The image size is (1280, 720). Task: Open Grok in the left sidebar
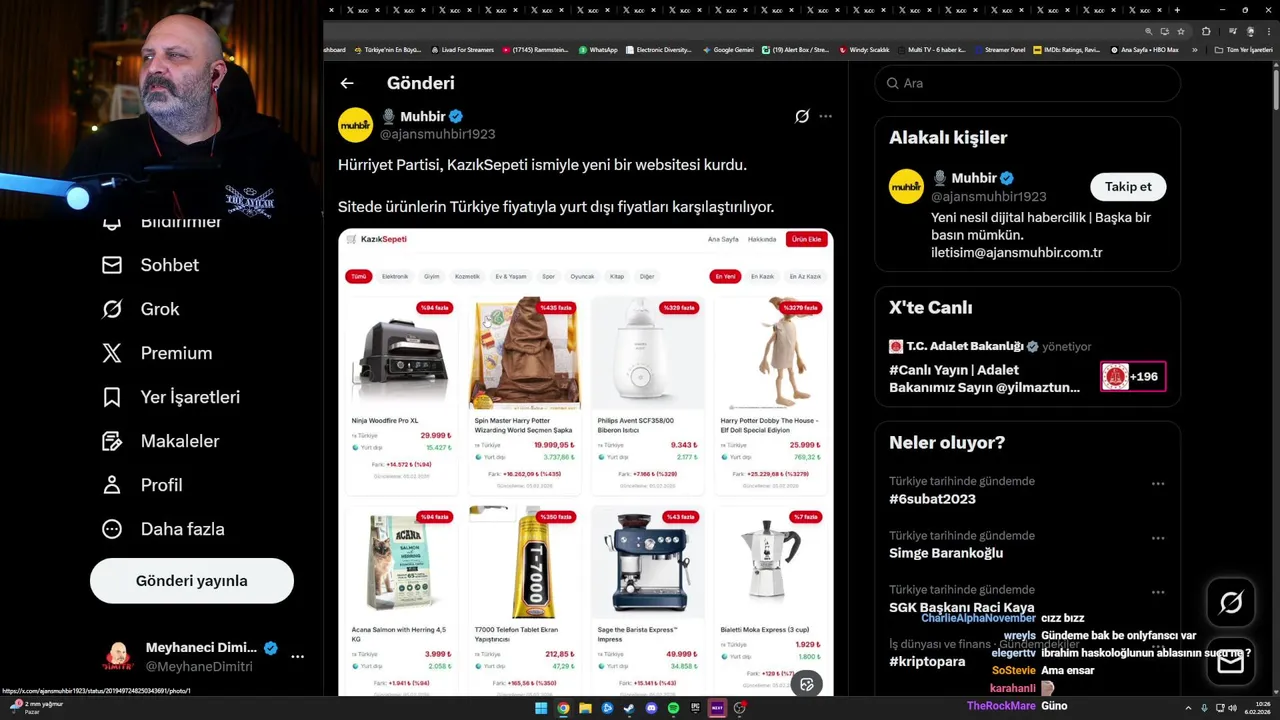141,309
